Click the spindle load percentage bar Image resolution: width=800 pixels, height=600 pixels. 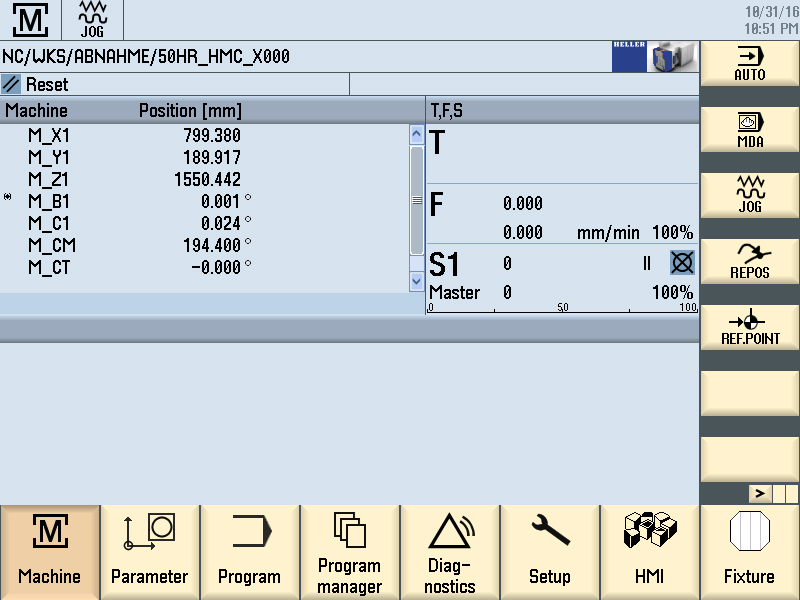click(x=562, y=309)
